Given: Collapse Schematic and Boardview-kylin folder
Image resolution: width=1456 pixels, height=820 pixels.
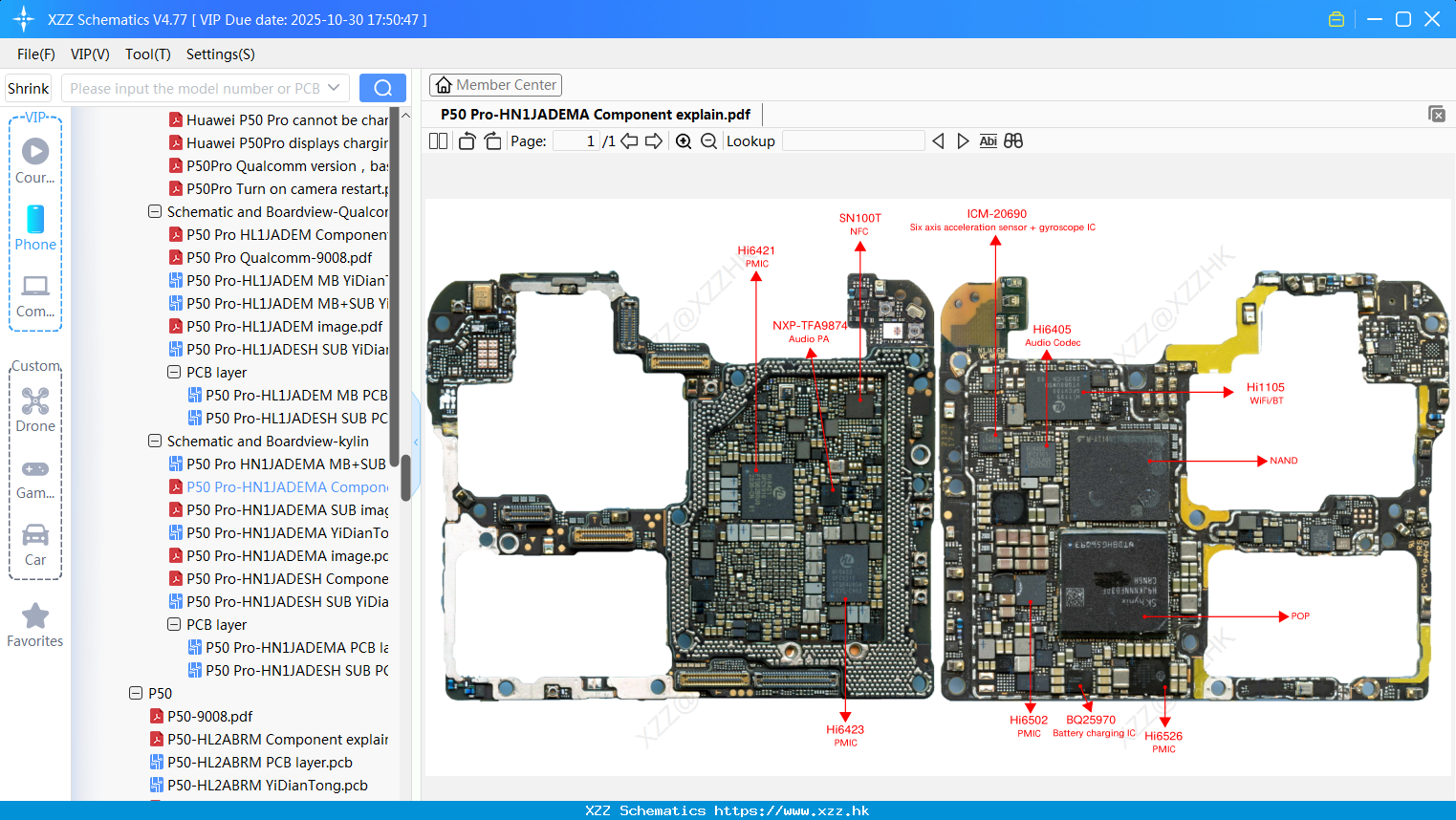Looking at the screenshot, I should 155,441.
